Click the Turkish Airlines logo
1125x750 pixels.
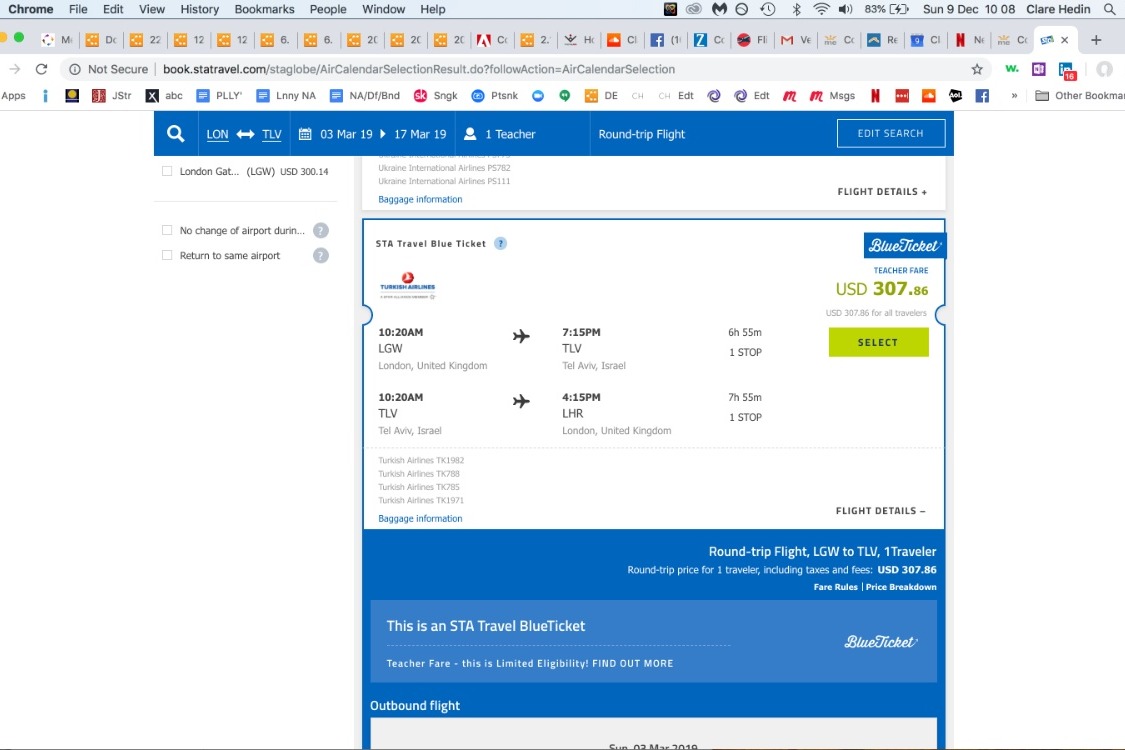408,286
